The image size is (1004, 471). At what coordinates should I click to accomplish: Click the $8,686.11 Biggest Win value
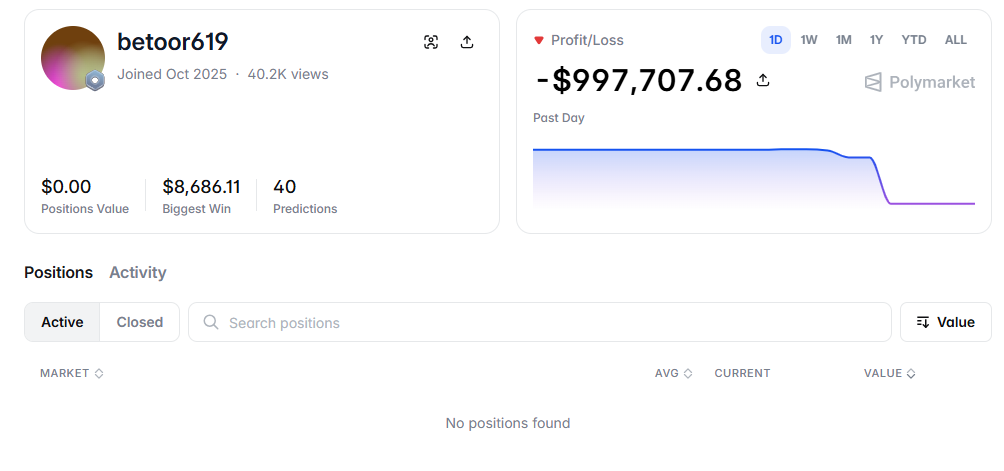click(x=201, y=187)
